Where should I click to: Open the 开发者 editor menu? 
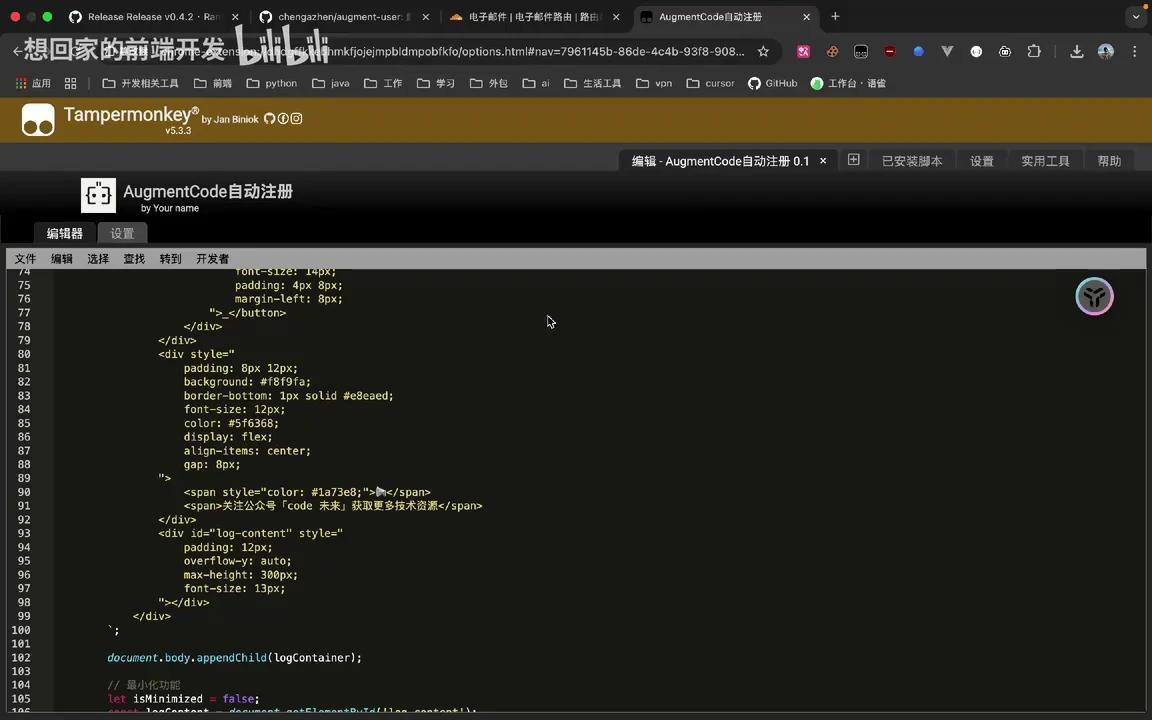point(212,259)
